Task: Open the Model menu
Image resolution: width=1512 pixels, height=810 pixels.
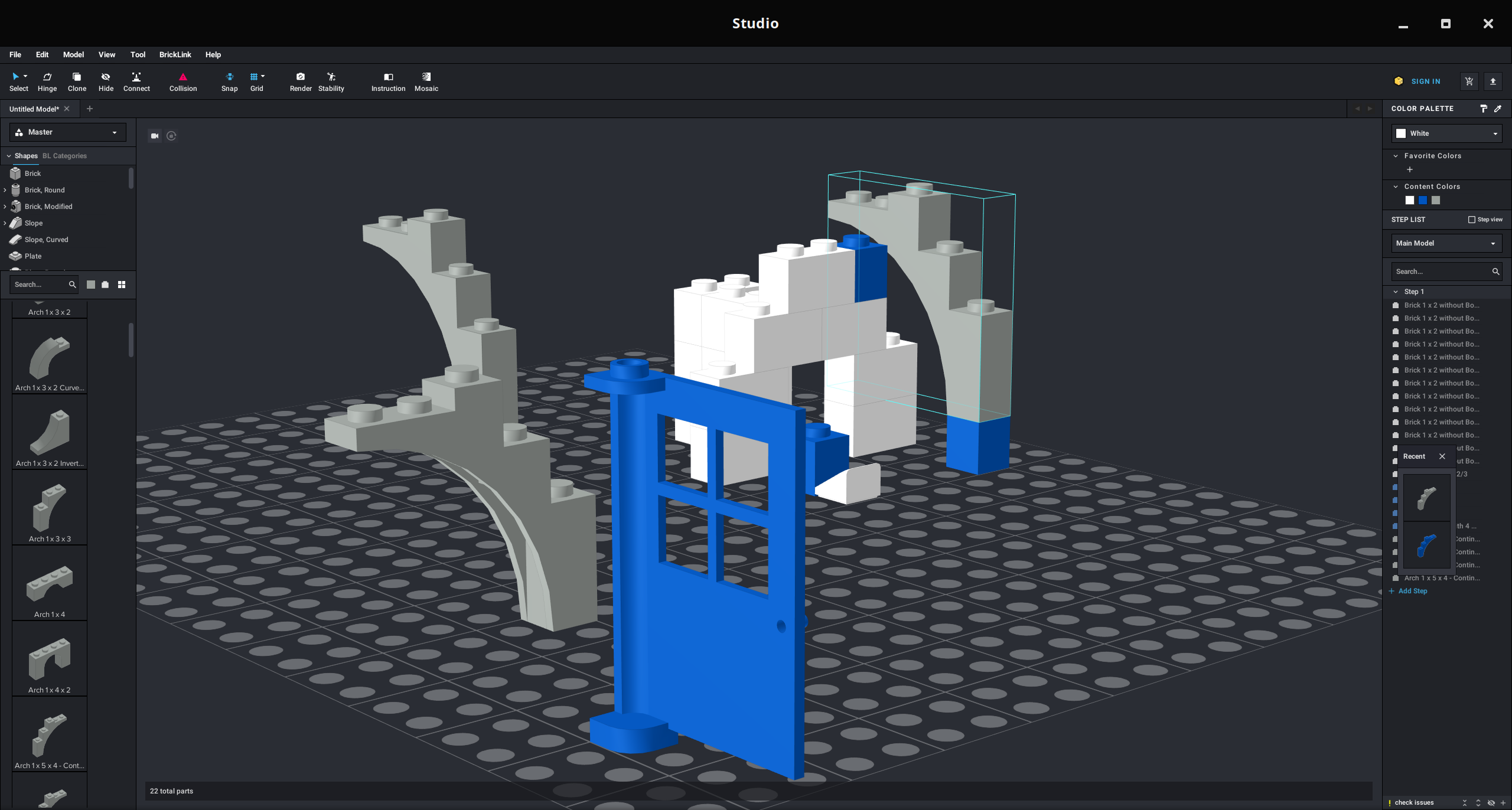Action: tap(73, 54)
